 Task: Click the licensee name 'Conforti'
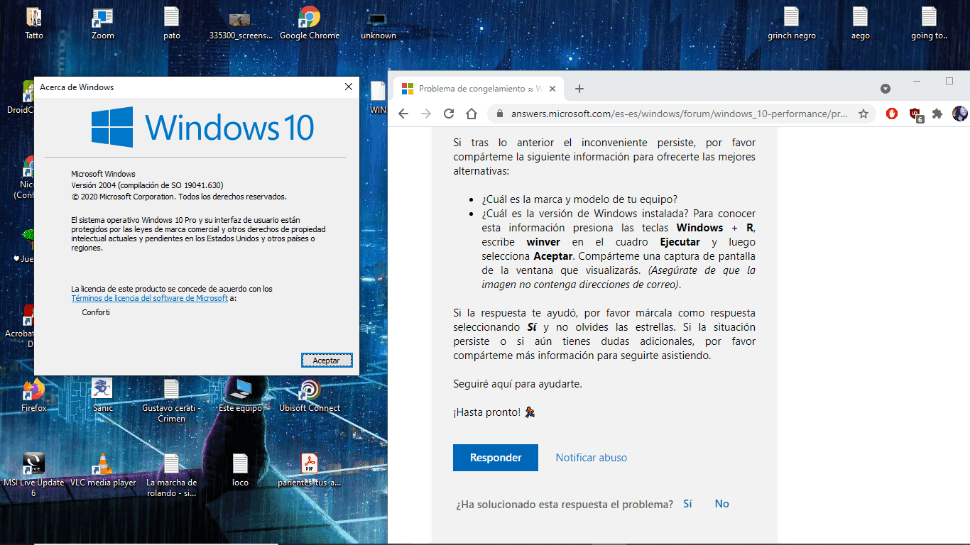(x=96, y=312)
